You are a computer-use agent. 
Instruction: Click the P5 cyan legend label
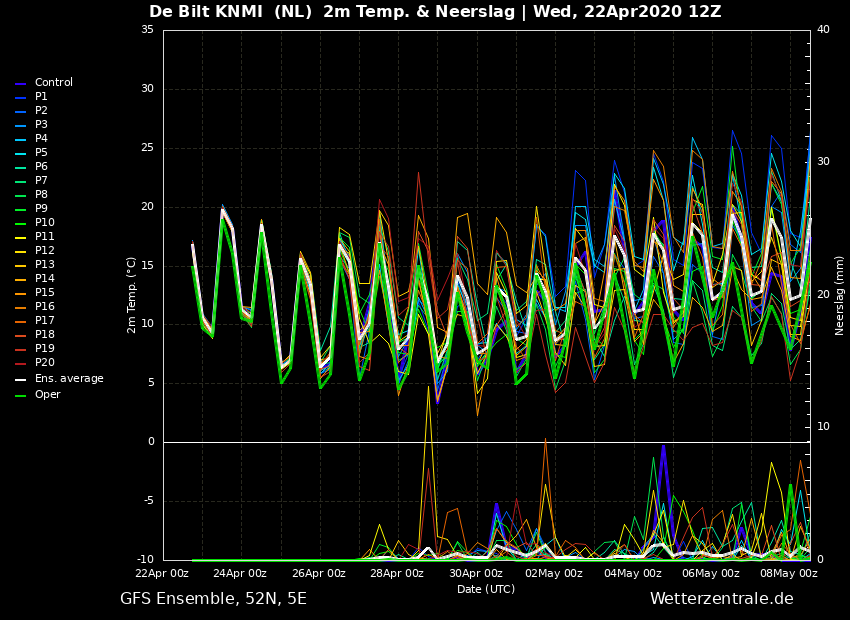[x=41, y=152]
